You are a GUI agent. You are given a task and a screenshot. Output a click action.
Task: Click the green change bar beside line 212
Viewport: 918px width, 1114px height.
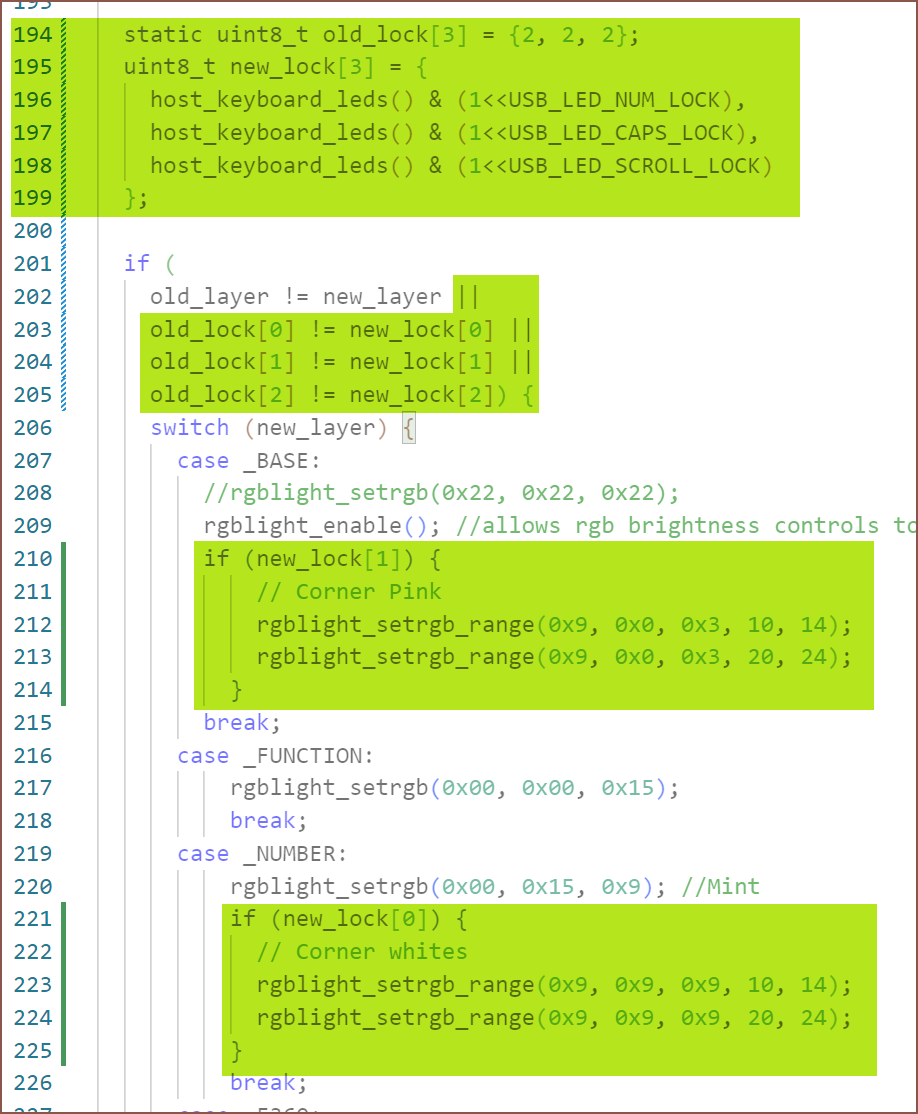click(x=63, y=625)
